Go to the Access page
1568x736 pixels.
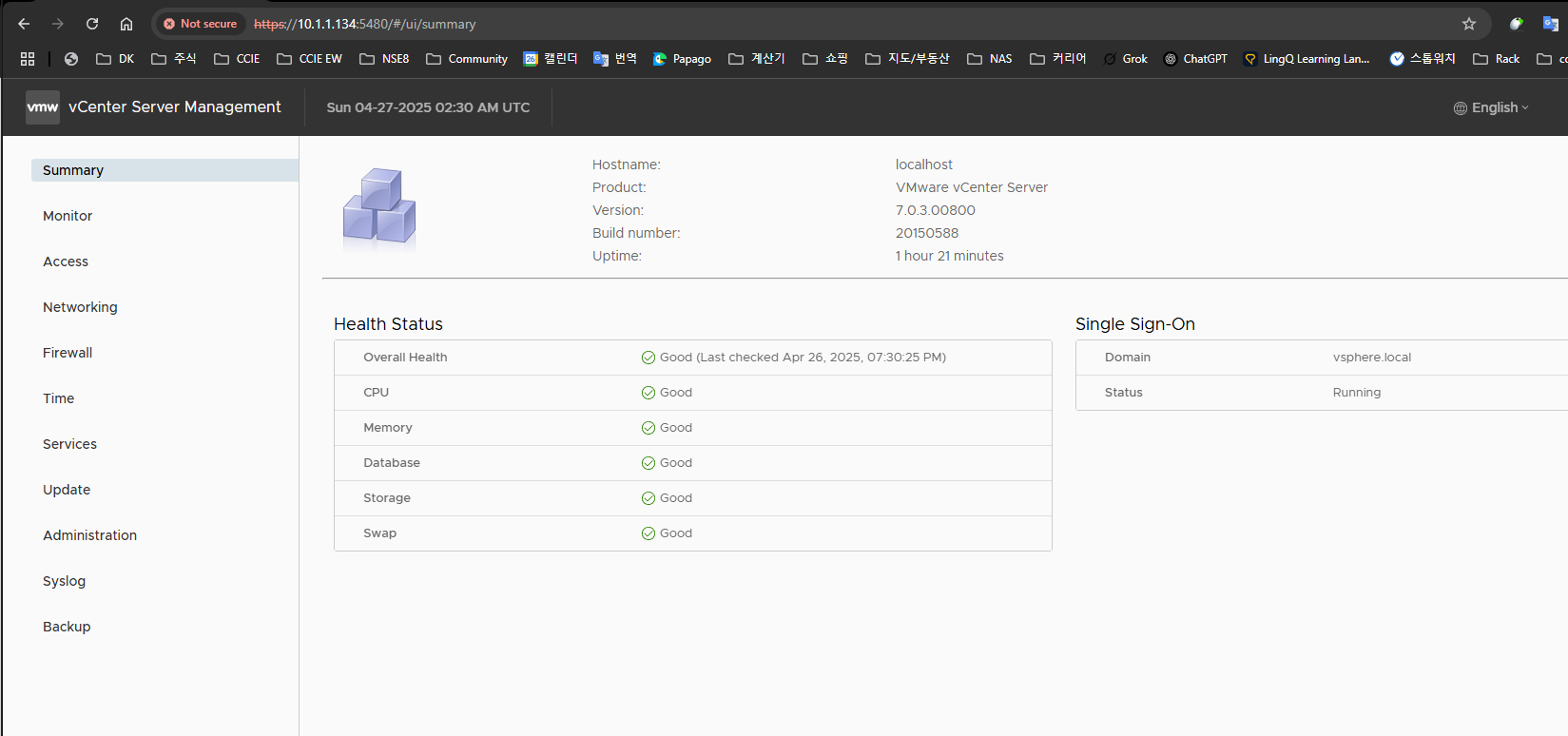(x=66, y=261)
